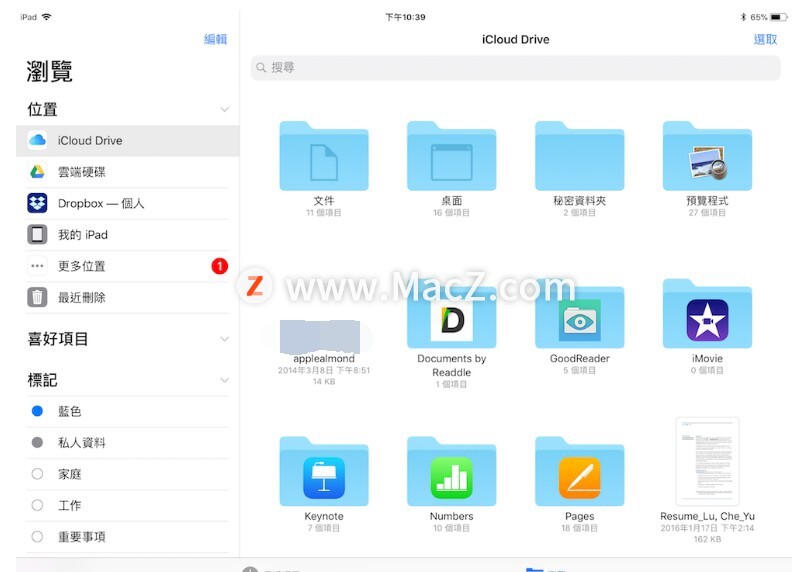
Task: Click the 最近刪除 trash icon
Action: coord(37,297)
